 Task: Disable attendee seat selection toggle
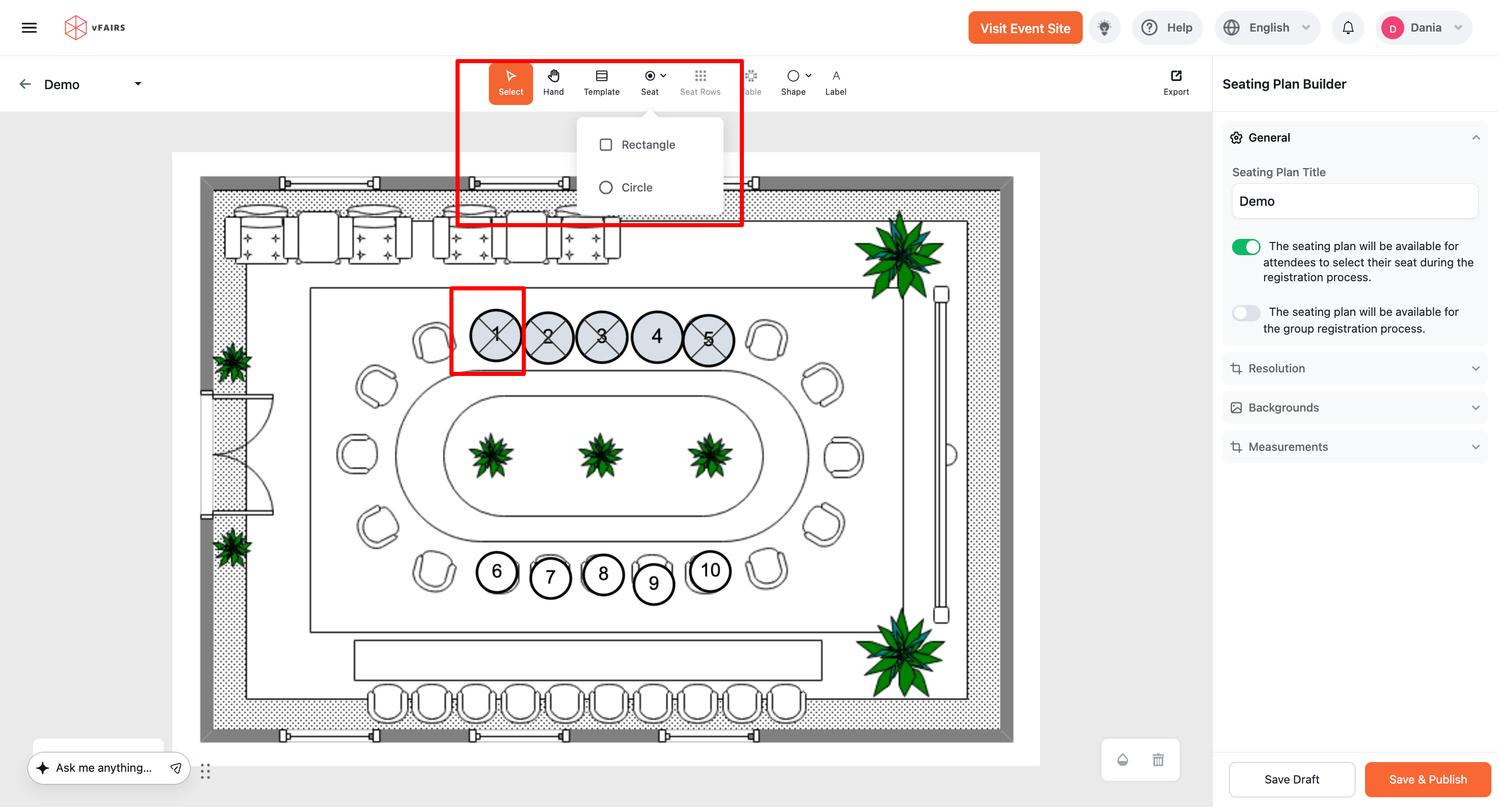[x=1245, y=247]
